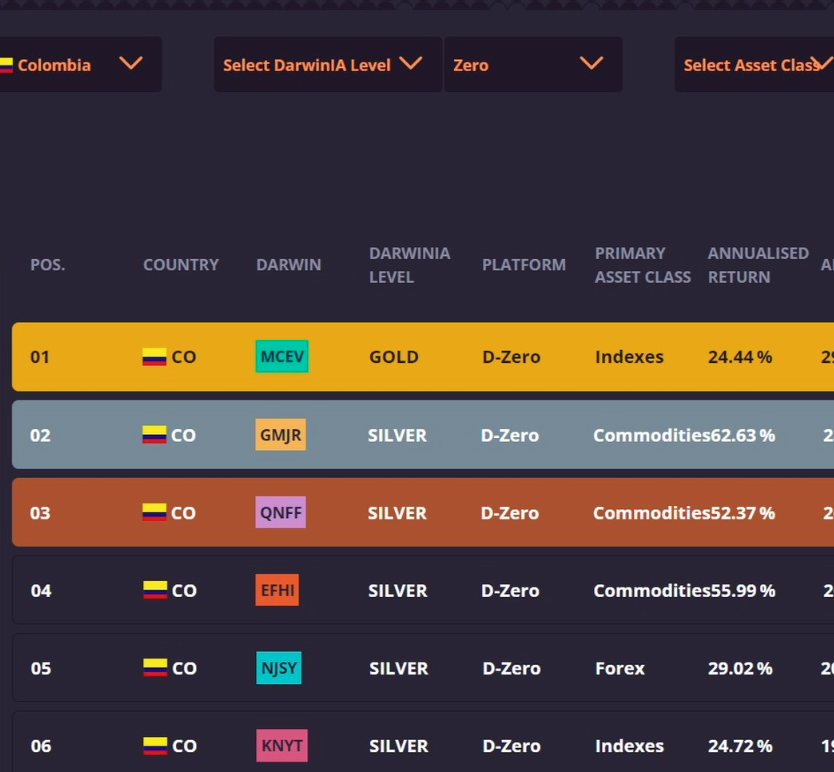This screenshot has width=834, height=772.
Task: Select the row ranked 02
Action: click(x=420, y=435)
